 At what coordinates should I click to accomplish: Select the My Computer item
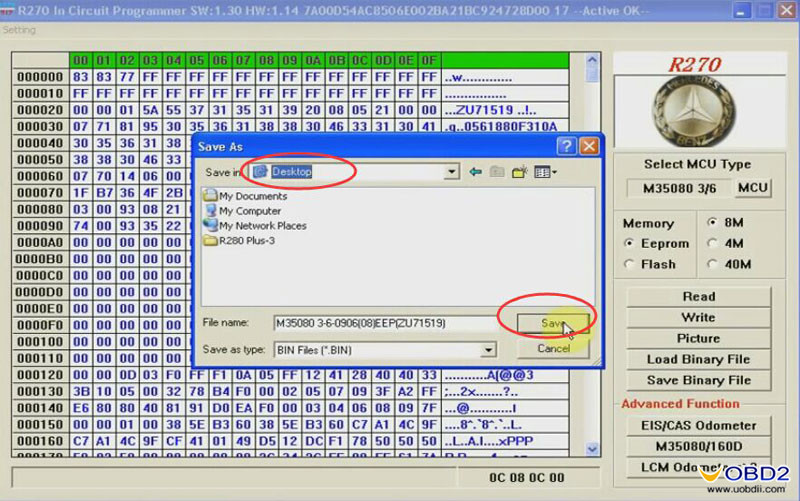(x=242, y=211)
